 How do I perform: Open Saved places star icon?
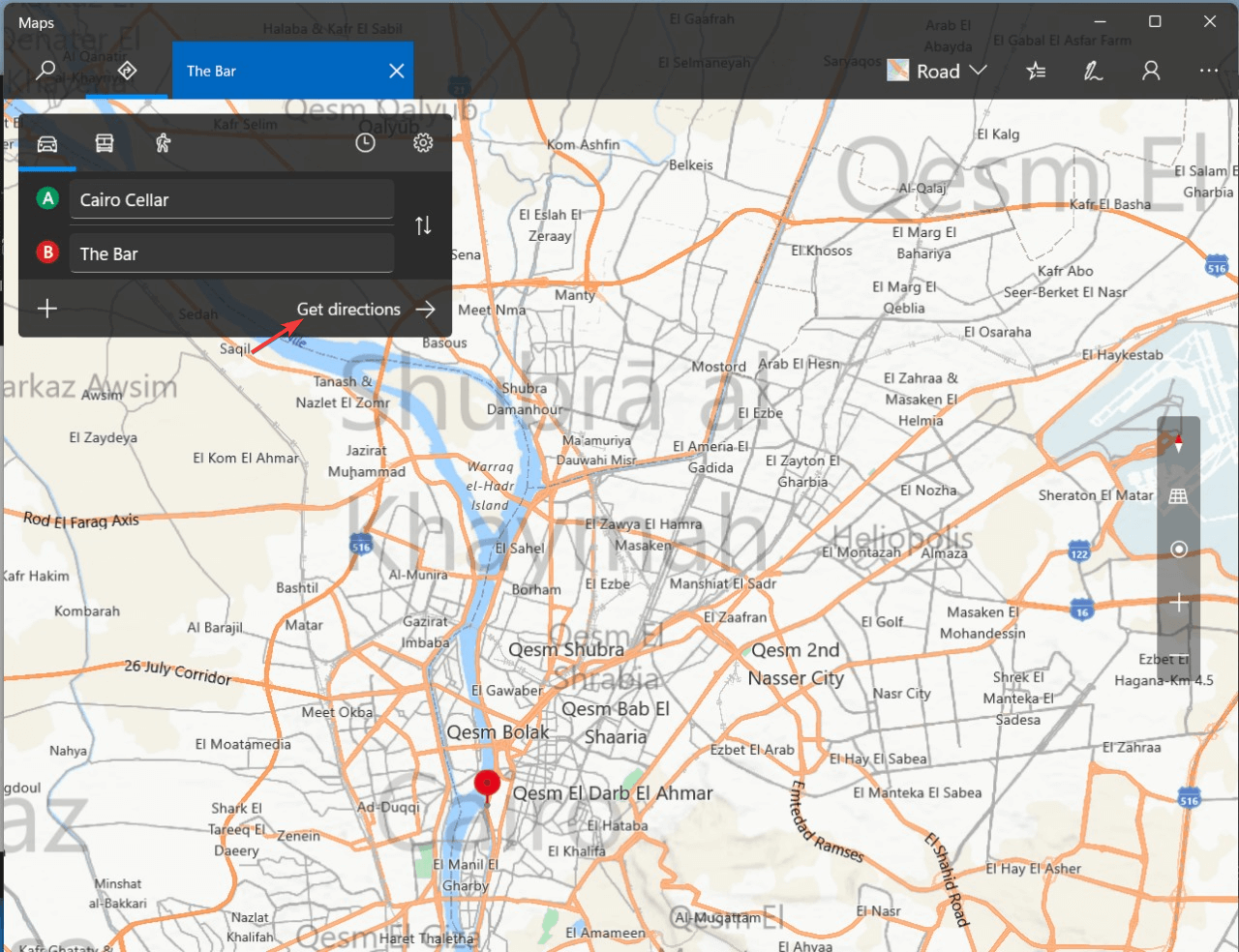tap(1036, 71)
